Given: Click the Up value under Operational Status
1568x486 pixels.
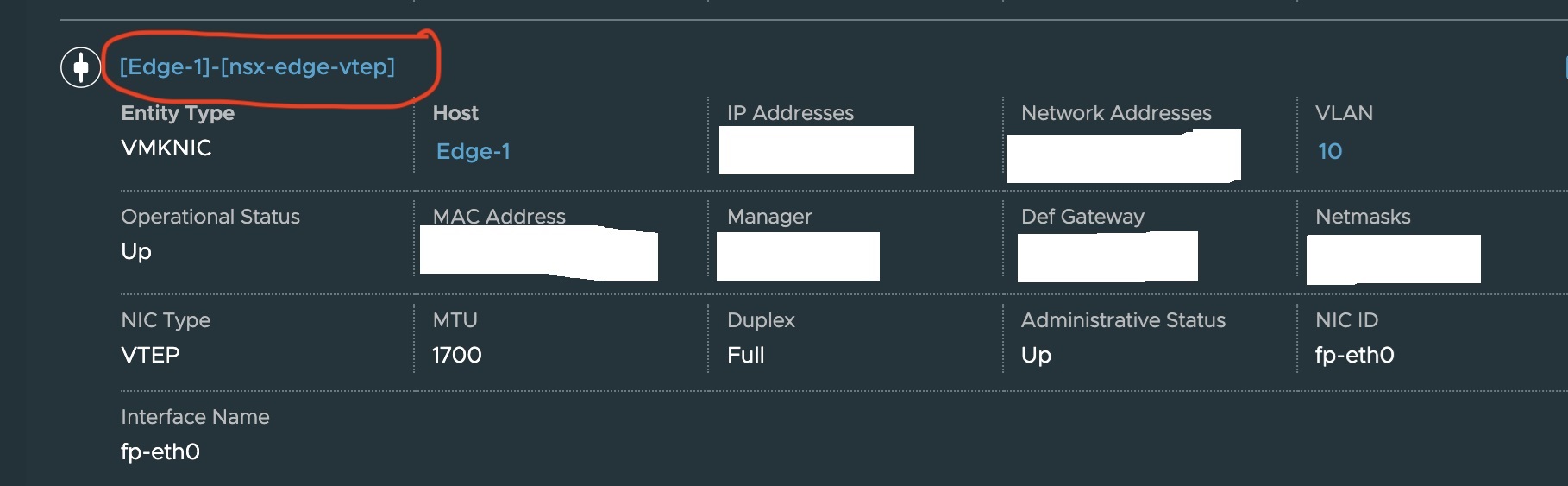Looking at the screenshot, I should coord(136,251).
